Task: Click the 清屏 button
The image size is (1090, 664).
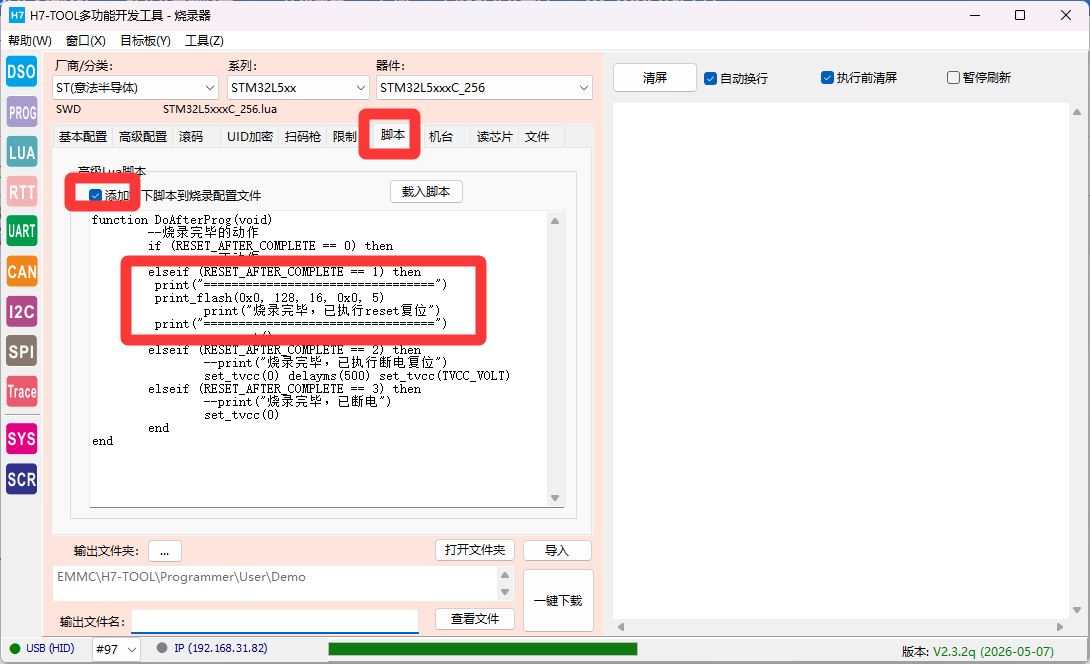Action: [x=655, y=78]
